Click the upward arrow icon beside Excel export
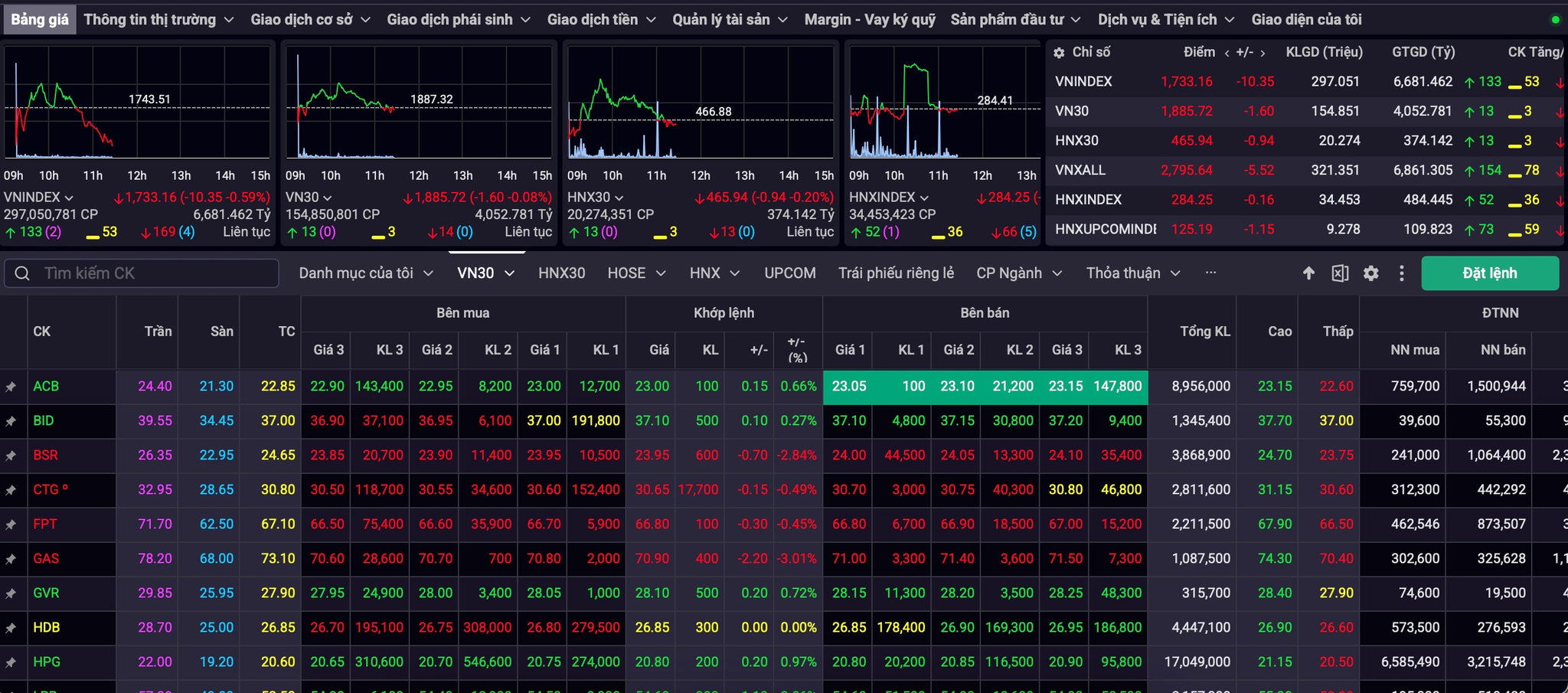 coord(1308,273)
